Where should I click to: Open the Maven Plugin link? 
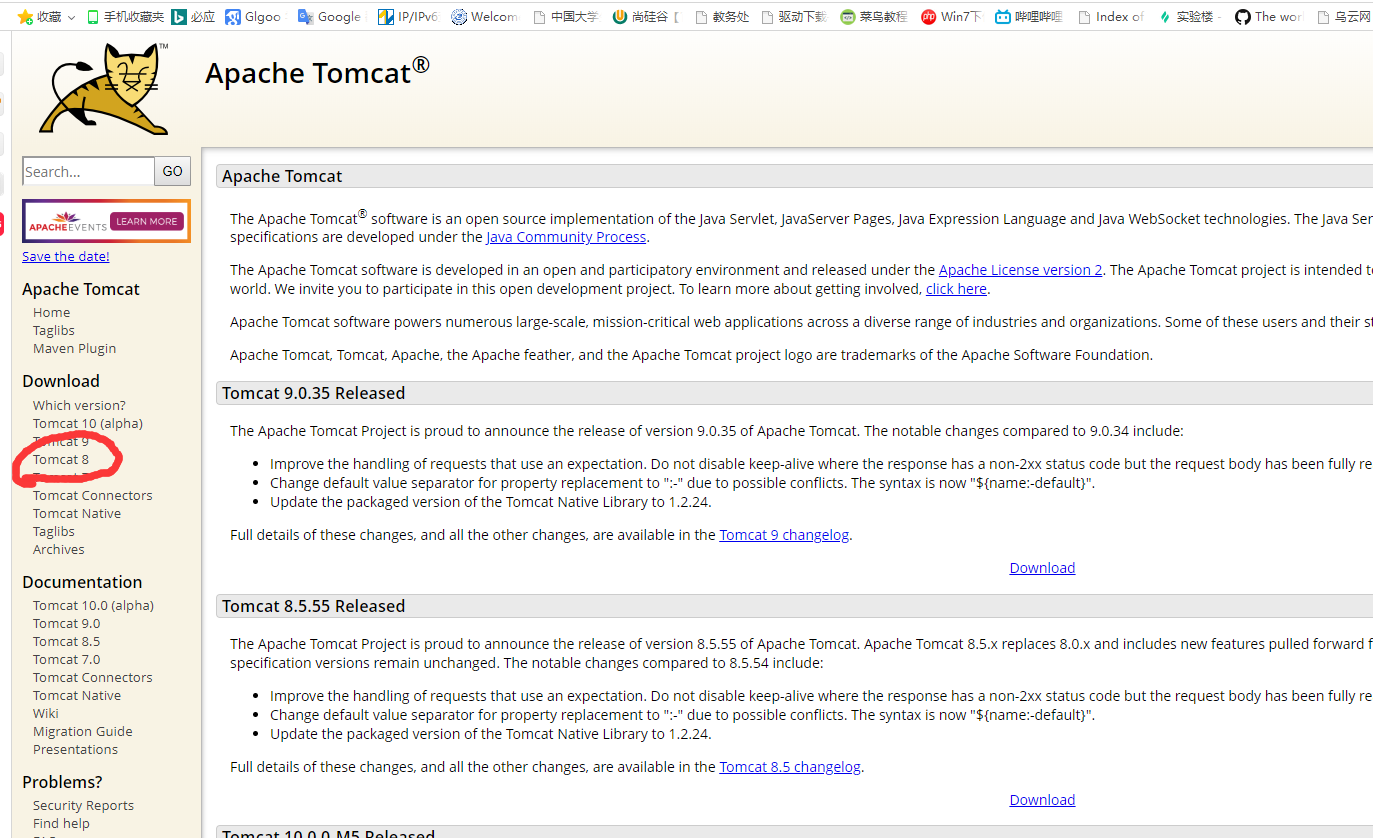[x=75, y=348]
